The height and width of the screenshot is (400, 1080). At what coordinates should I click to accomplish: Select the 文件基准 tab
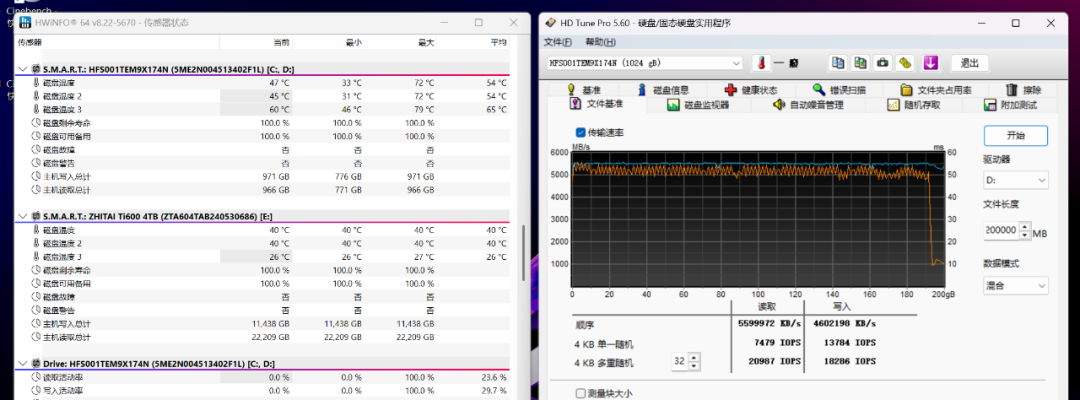coord(596,104)
